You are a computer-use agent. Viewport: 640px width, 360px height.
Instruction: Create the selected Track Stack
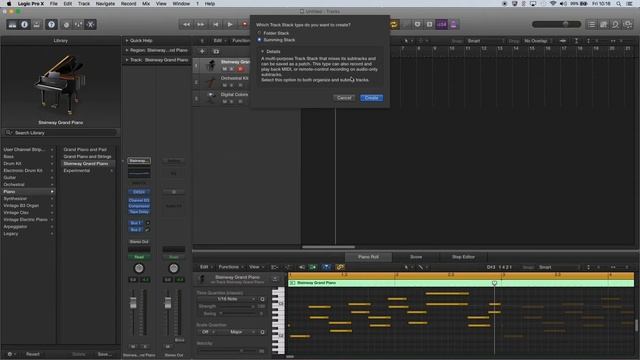coord(371,98)
